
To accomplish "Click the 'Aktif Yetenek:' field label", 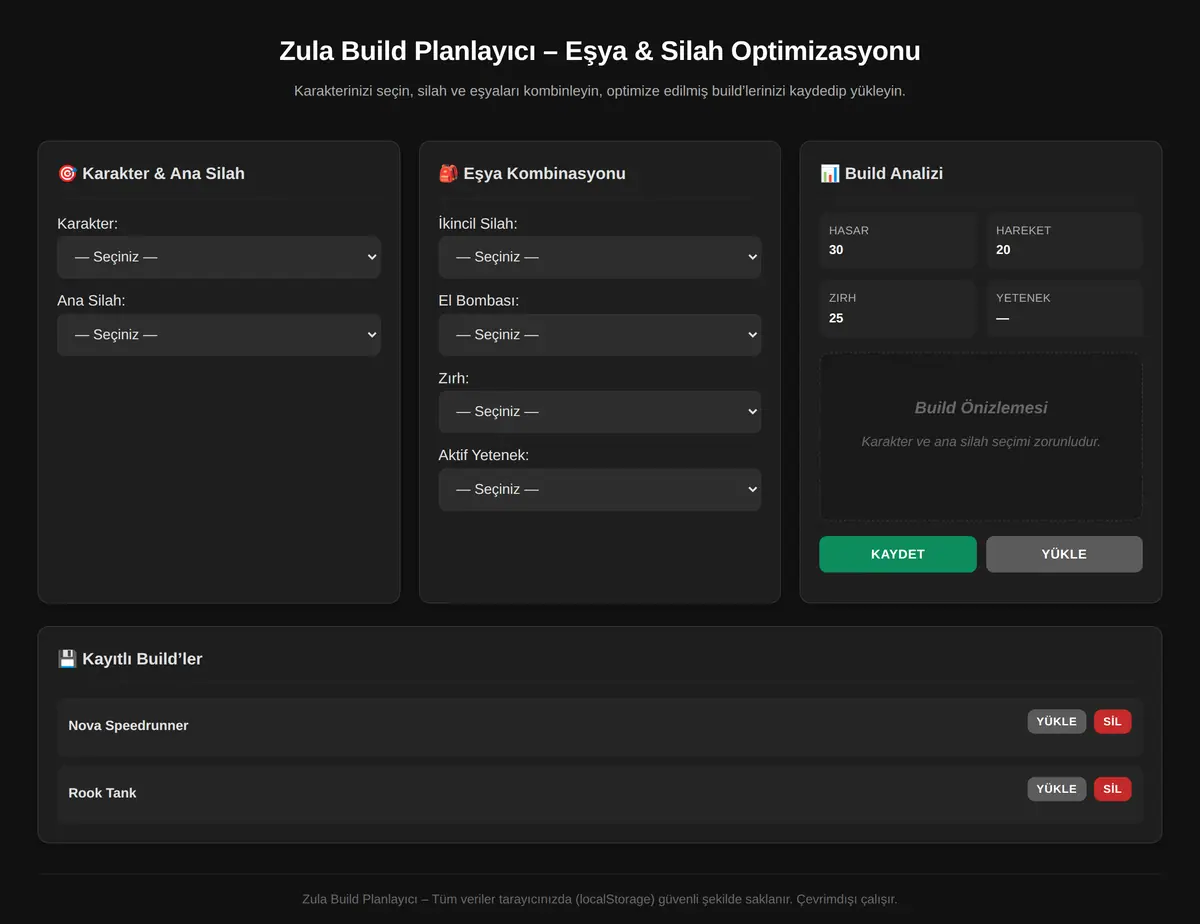I will pyautogui.click(x=483, y=456).
